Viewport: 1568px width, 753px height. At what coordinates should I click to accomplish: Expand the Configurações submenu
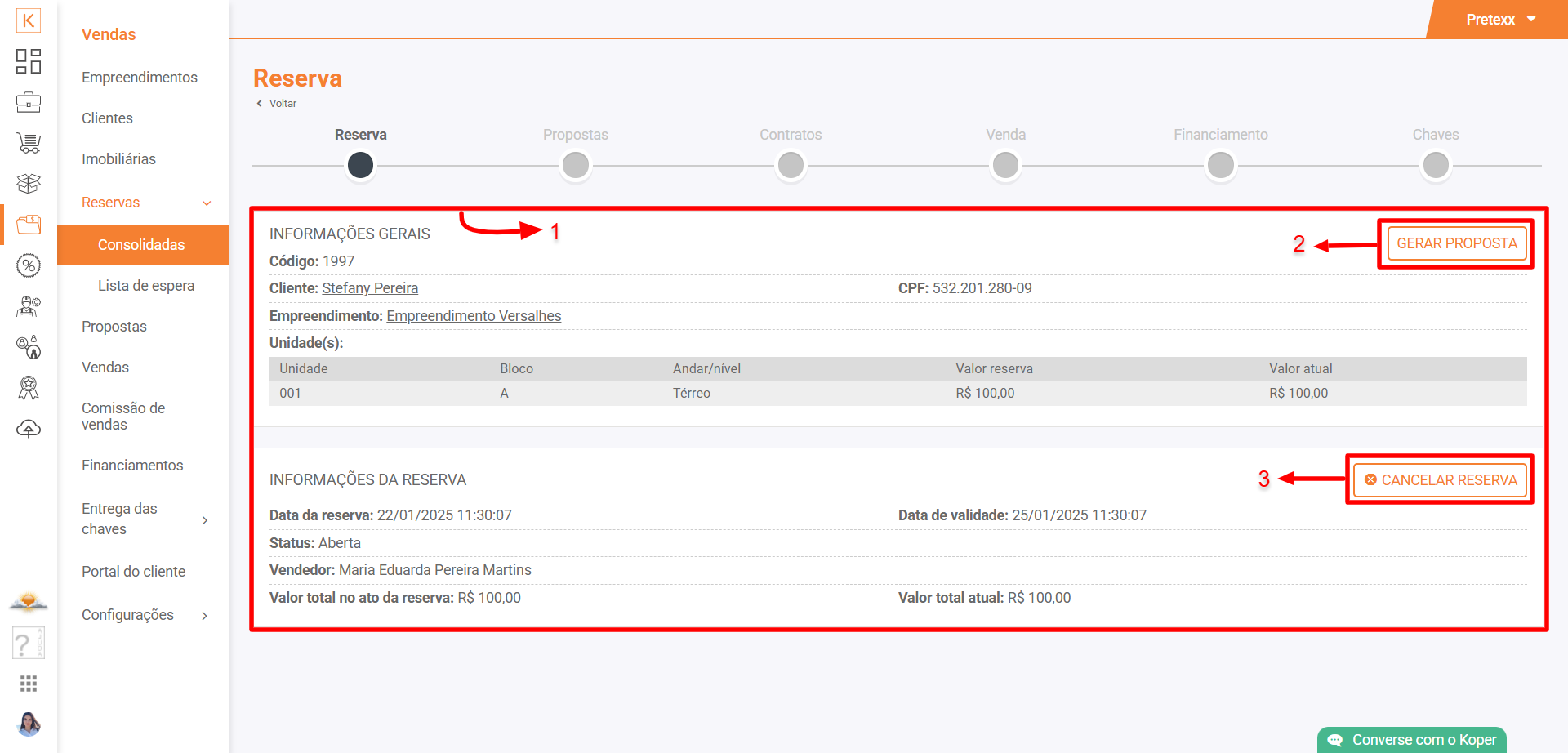coord(205,616)
